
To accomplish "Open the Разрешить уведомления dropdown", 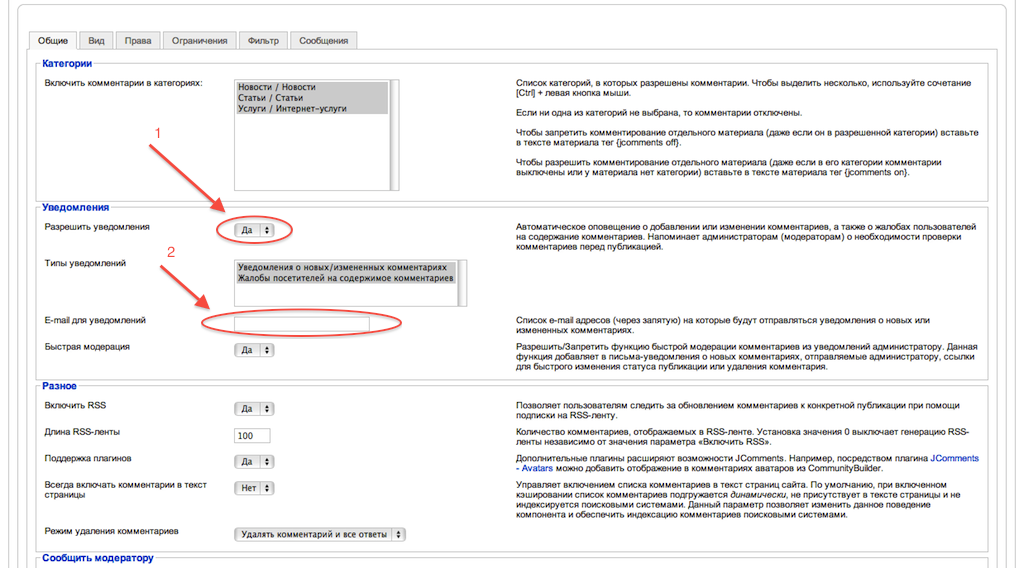I will (254, 230).
